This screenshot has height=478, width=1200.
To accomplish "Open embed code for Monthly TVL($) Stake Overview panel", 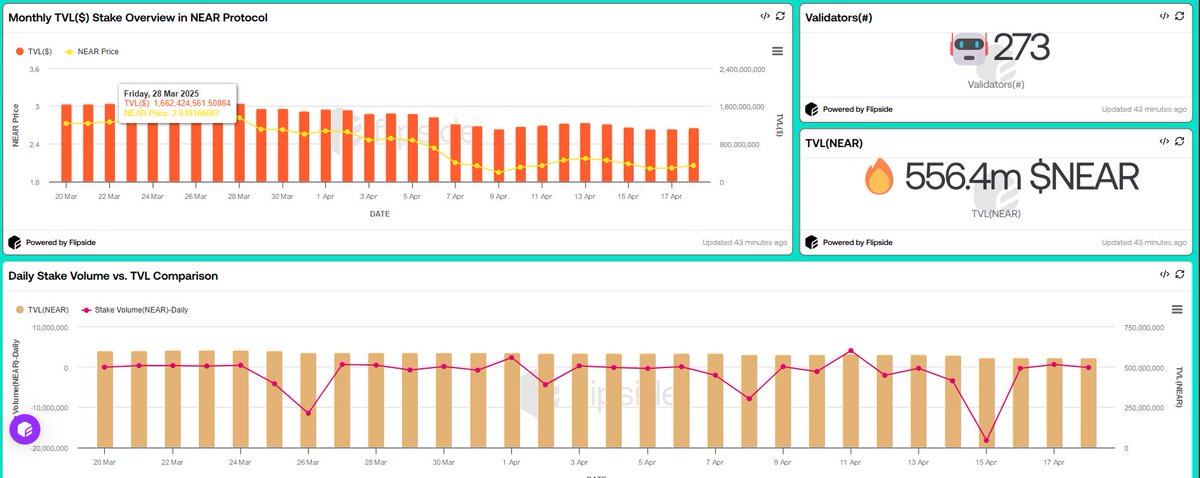I will click(x=765, y=17).
